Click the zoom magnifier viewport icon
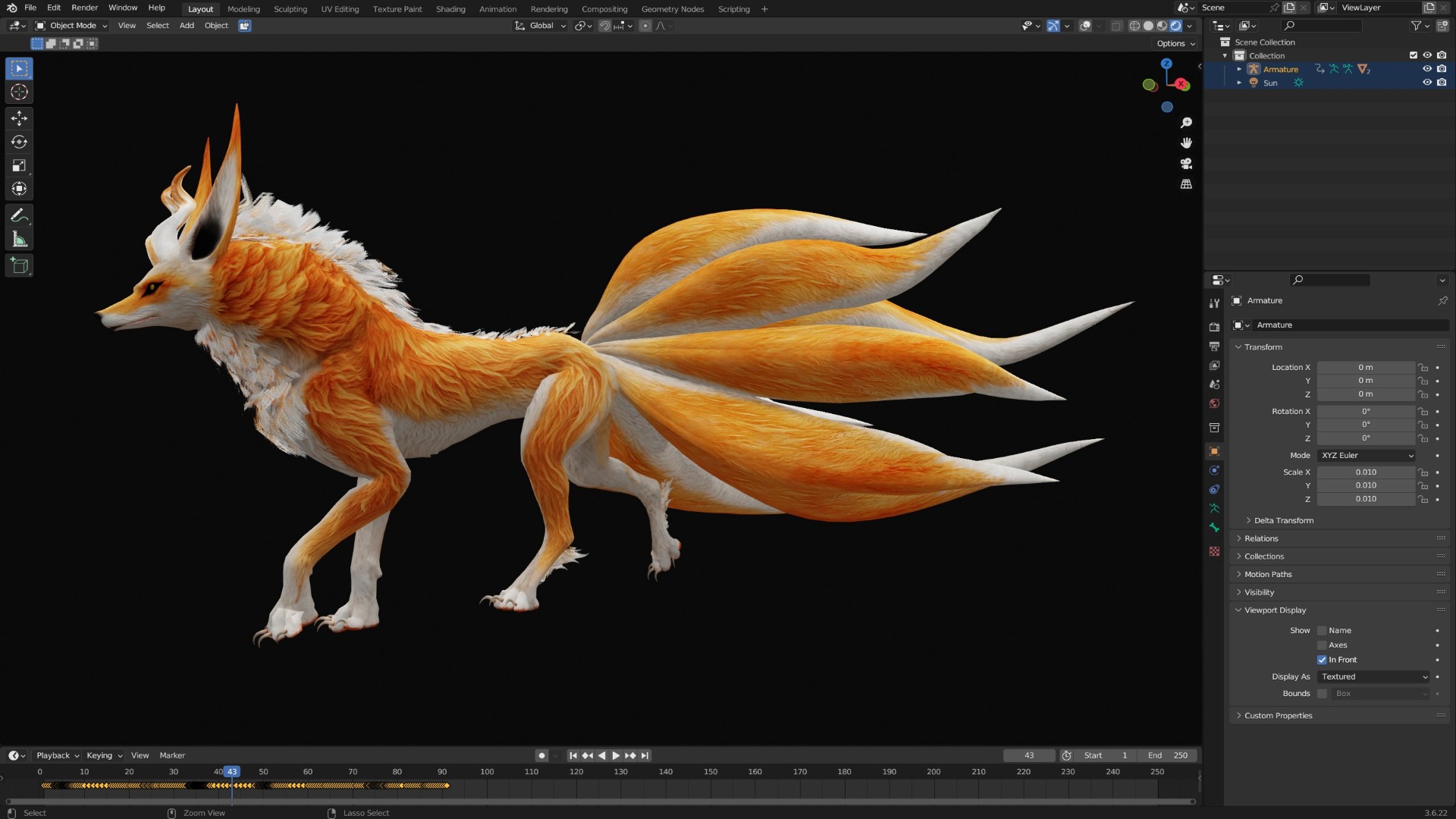This screenshot has height=819, width=1456. click(x=1186, y=123)
